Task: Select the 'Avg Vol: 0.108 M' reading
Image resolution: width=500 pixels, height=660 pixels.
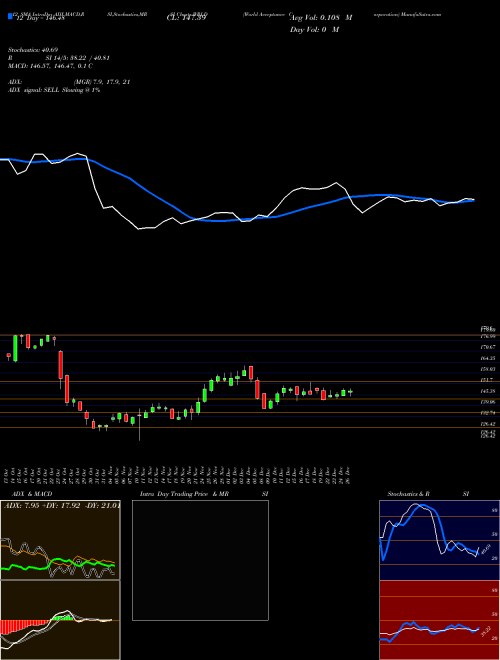Action: [321, 18]
